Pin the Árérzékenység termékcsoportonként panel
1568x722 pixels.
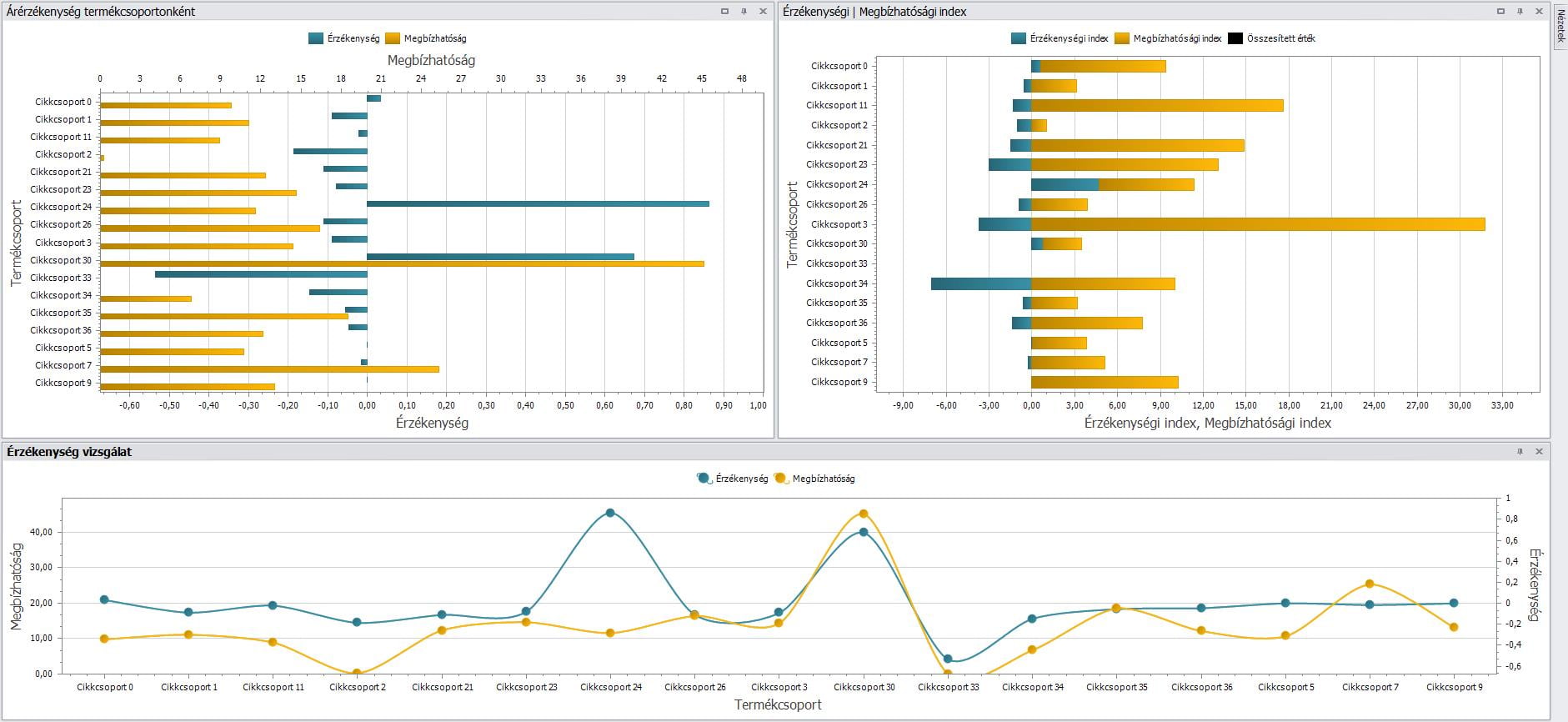pos(744,12)
